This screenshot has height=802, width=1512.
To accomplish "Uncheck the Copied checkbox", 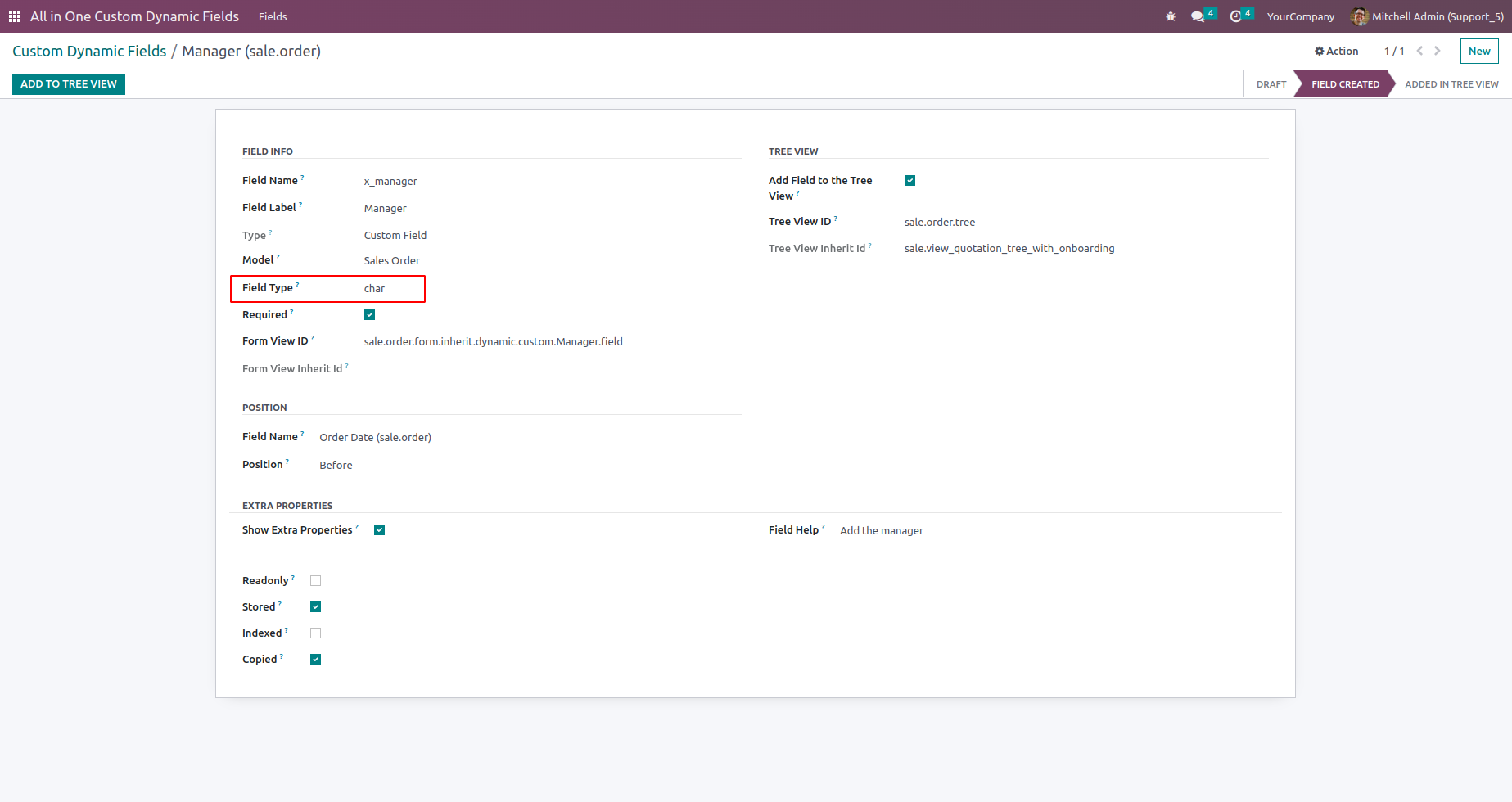I will 316,660.
